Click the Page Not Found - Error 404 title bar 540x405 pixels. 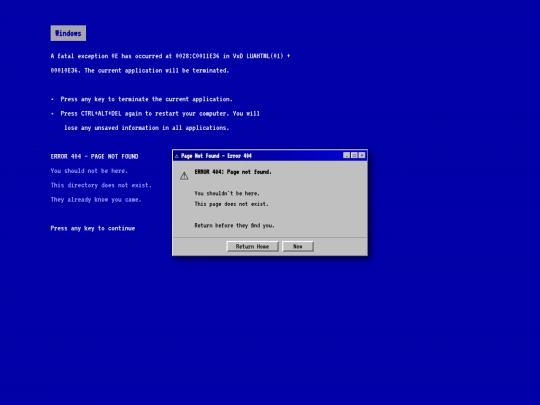(270, 156)
